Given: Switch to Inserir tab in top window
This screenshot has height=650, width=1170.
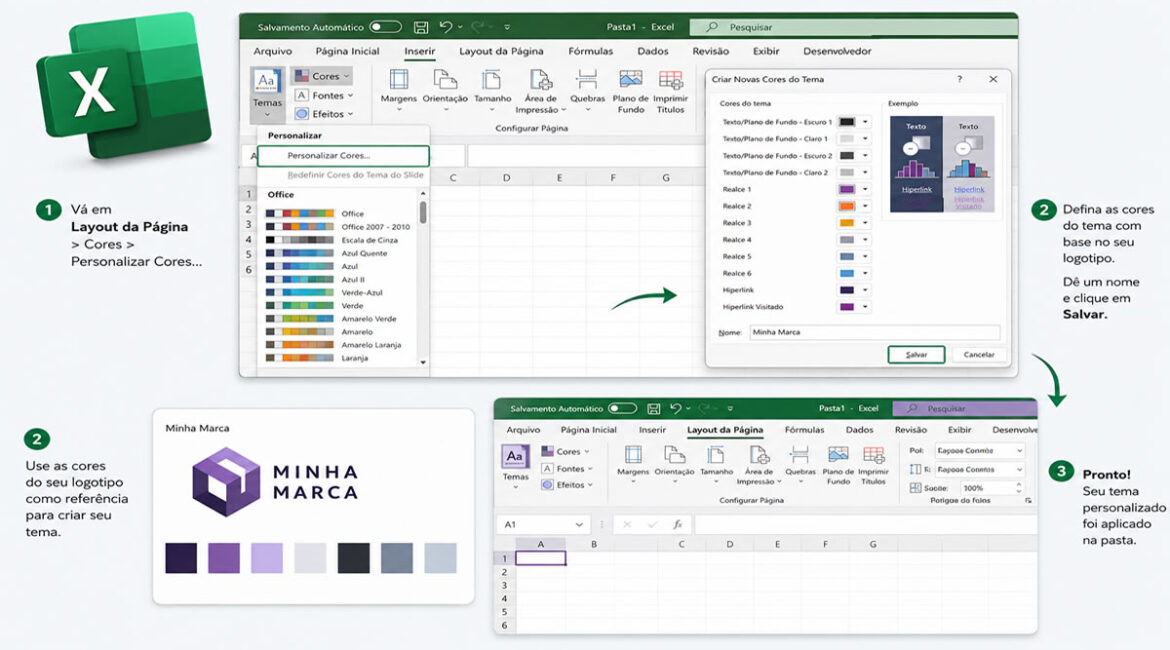Looking at the screenshot, I should 419,51.
